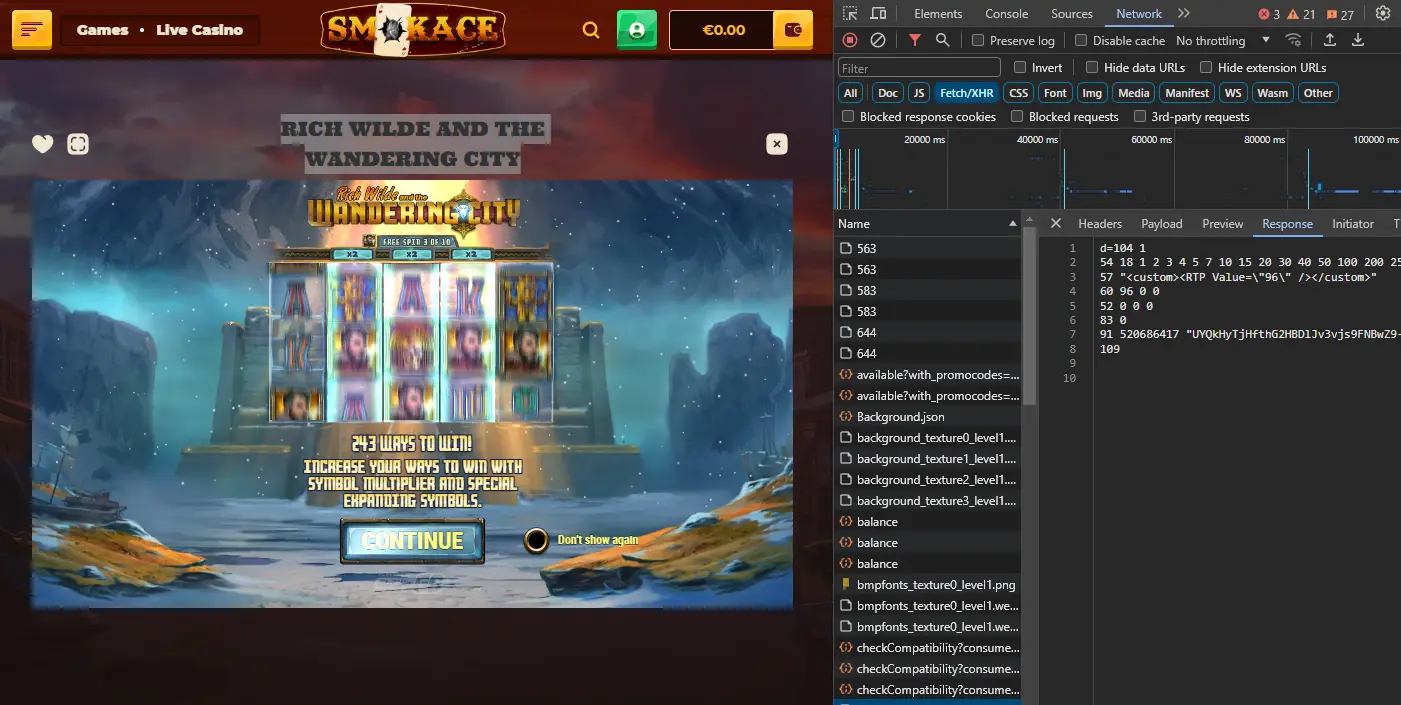Select the Don't show again radio button
Viewport: 1401px width, 705px height.
pyautogui.click(x=537, y=540)
